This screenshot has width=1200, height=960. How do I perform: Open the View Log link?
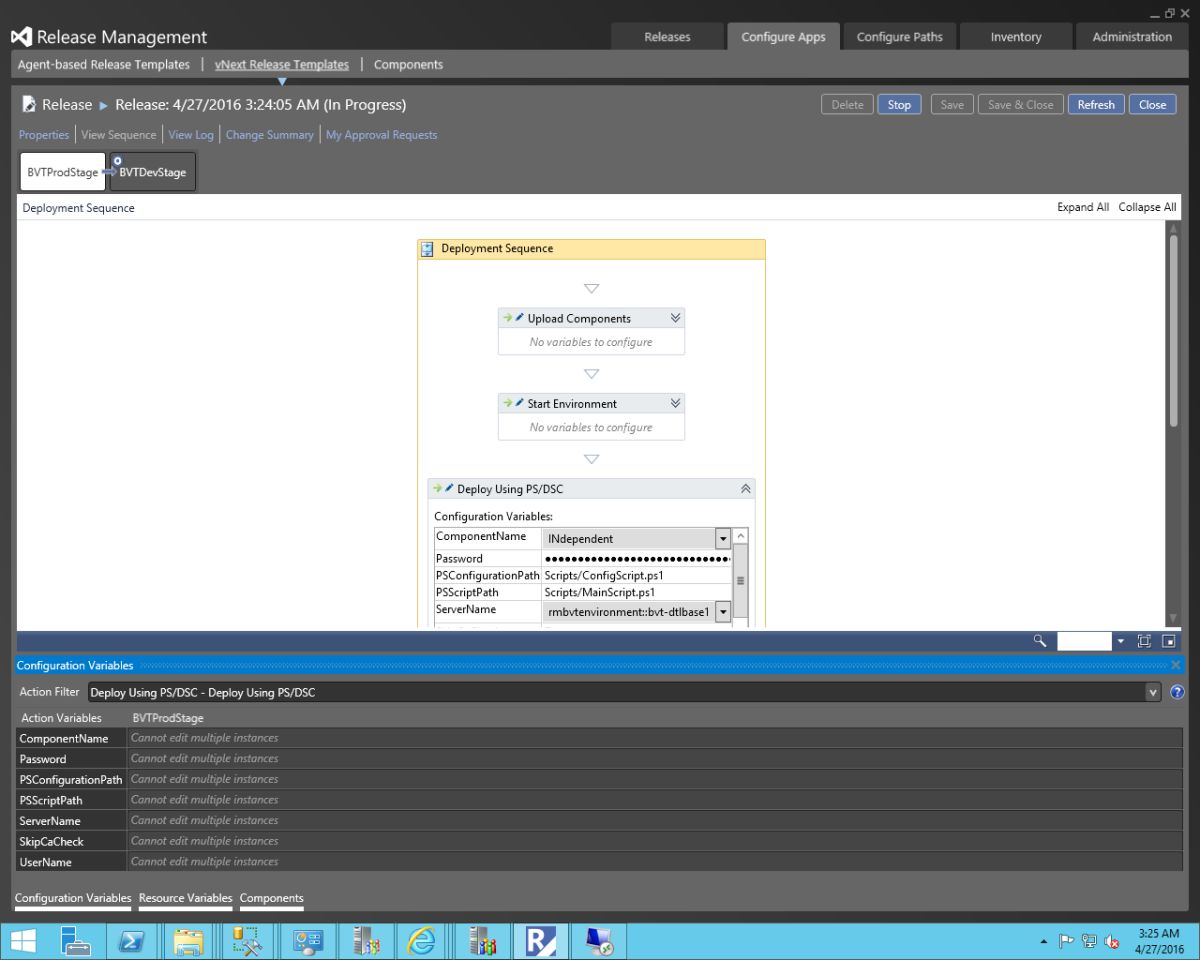point(191,135)
